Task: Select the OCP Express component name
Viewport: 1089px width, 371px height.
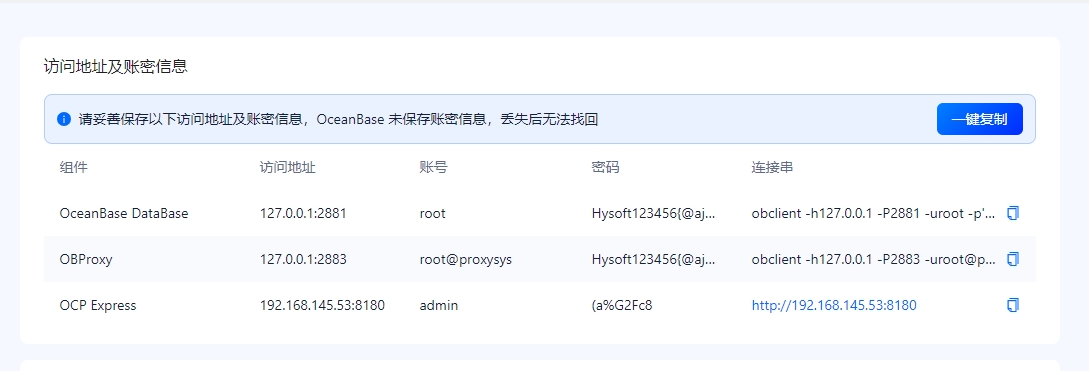Action: click(x=98, y=305)
